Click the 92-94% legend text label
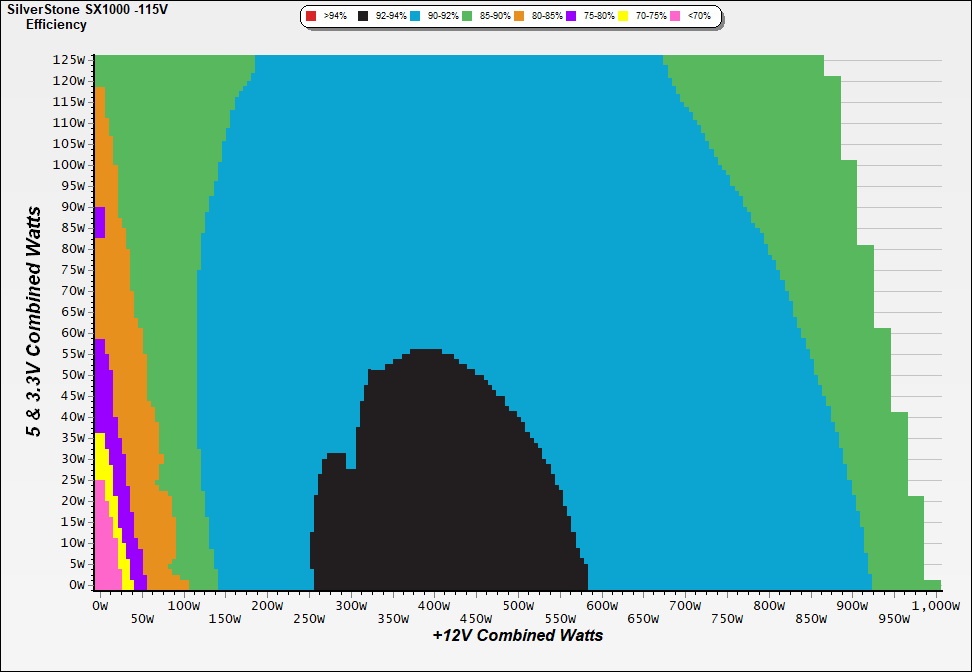 [391, 16]
